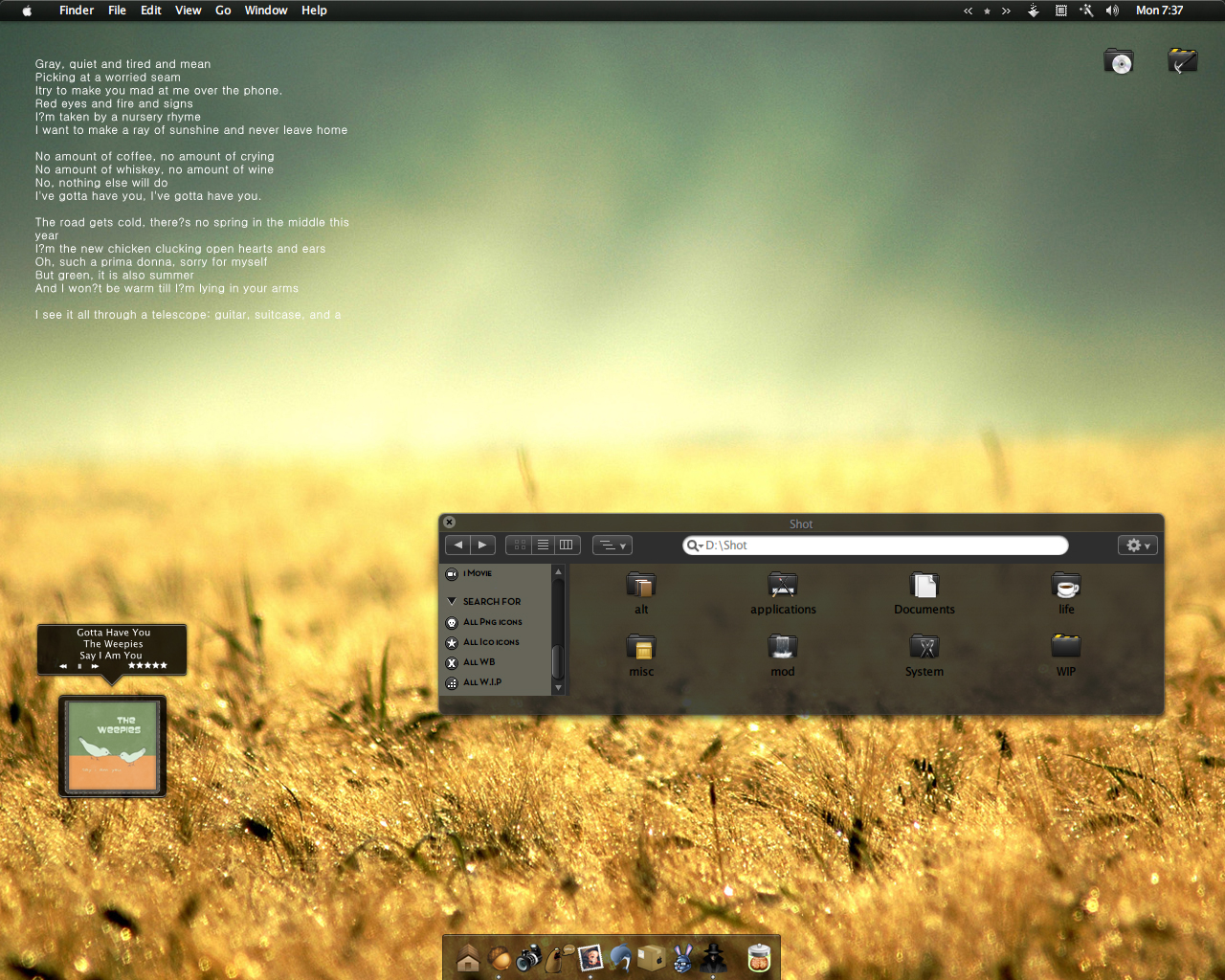Open the acorn app in dock
The width and height of the screenshot is (1225, 980).
pyautogui.click(x=499, y=957)
